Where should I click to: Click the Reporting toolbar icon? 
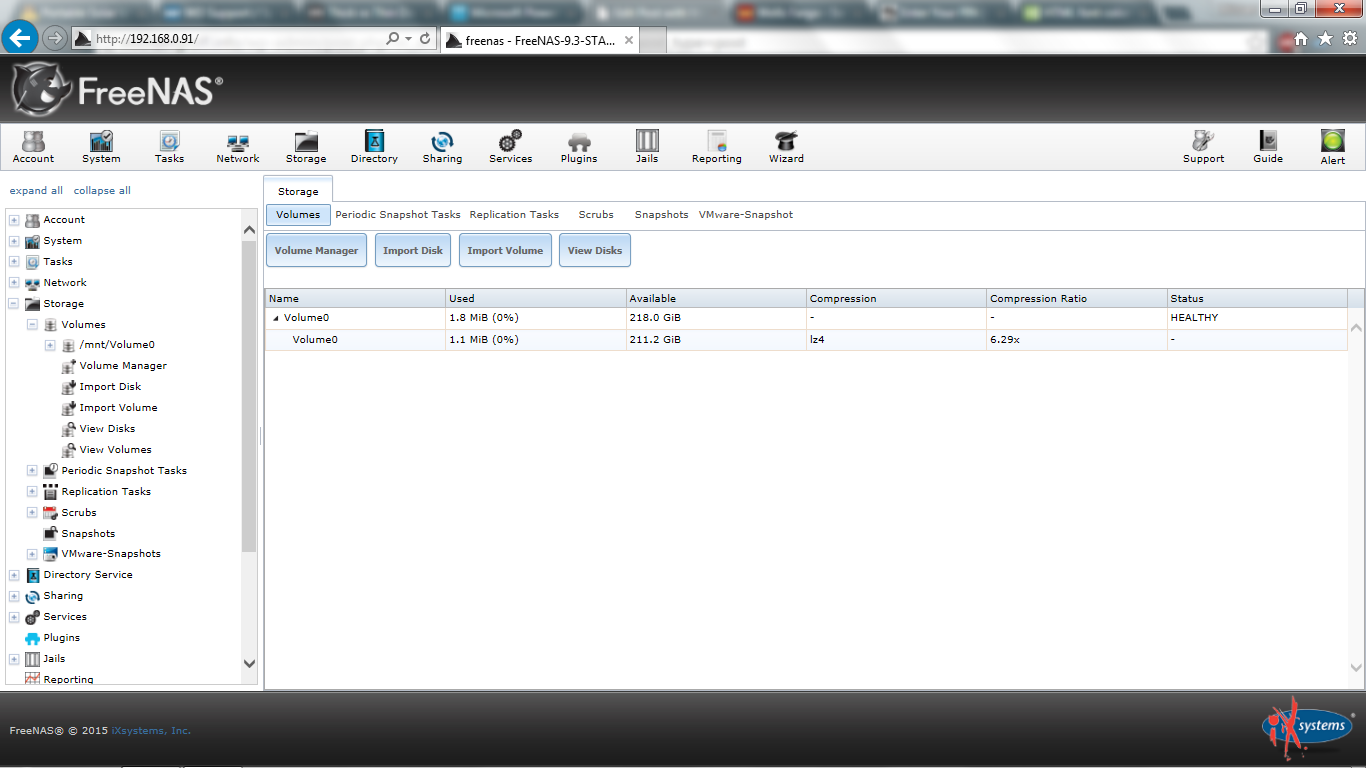point(716,146)
